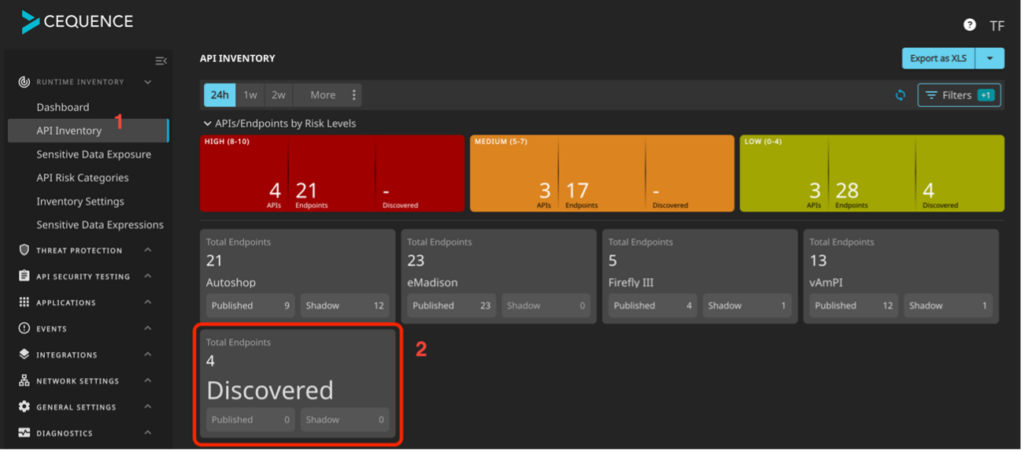Expand the General Settings chevron
Image resolution: width=1024 pixels, height=452 pixels.
click(x=148, y=407)
